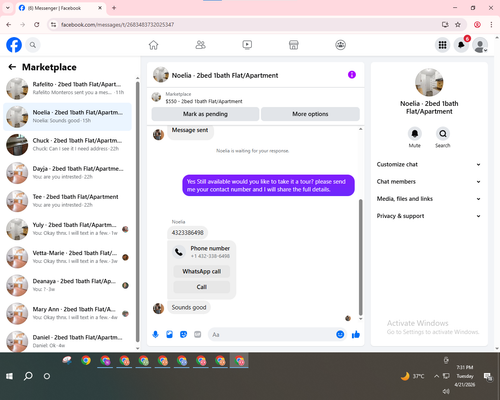Open the Groups icon in top navigation

pos(340,45)
